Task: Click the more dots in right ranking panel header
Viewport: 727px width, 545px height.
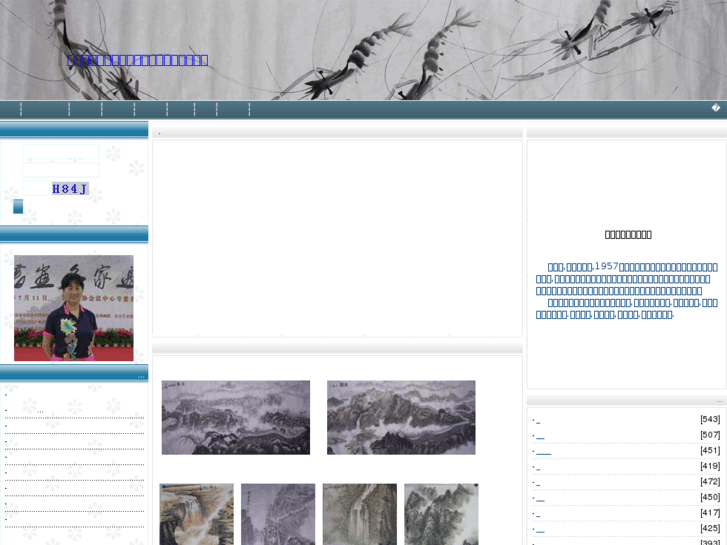Action: point(720,401)
